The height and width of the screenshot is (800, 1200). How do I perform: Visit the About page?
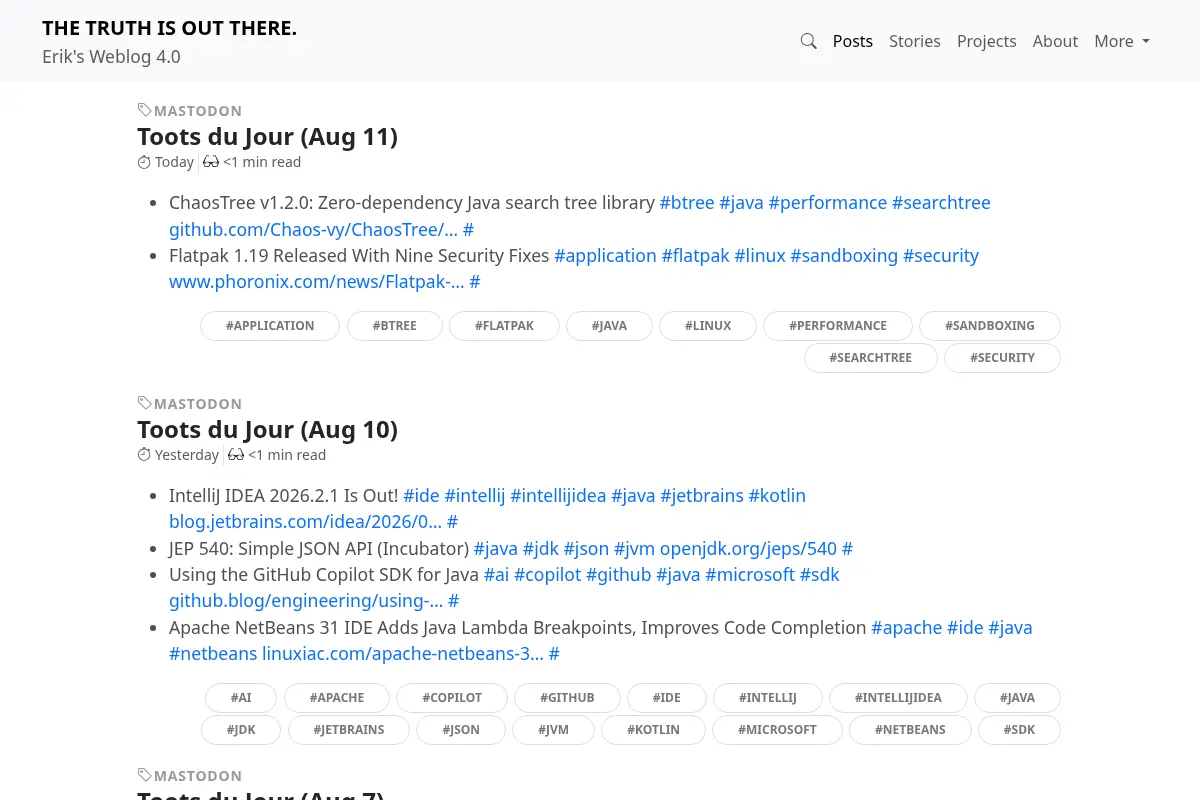click(1055, 41)
